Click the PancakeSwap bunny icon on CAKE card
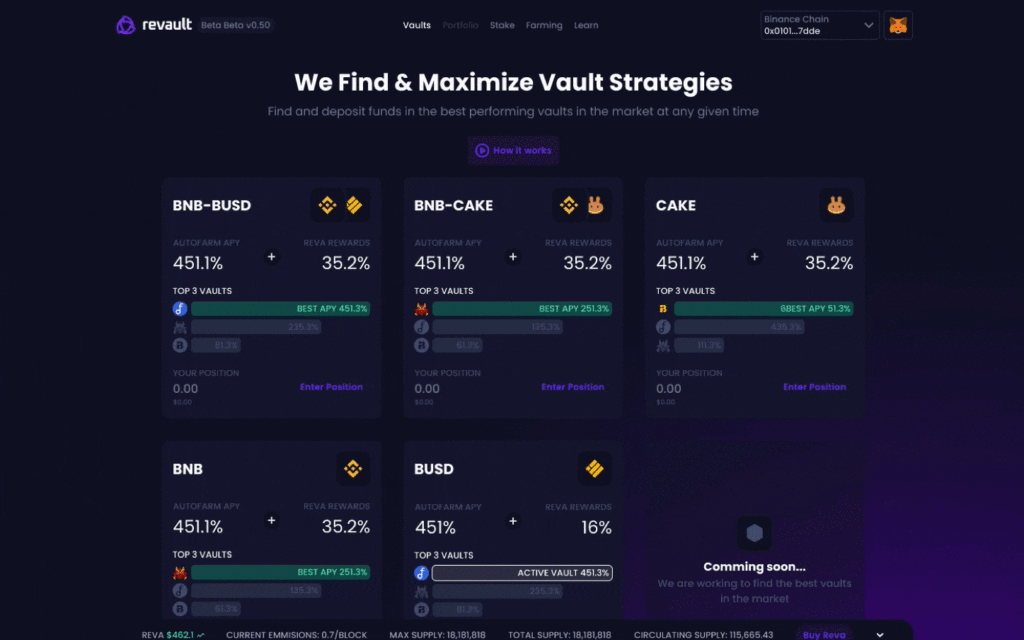 coord(837,205)
